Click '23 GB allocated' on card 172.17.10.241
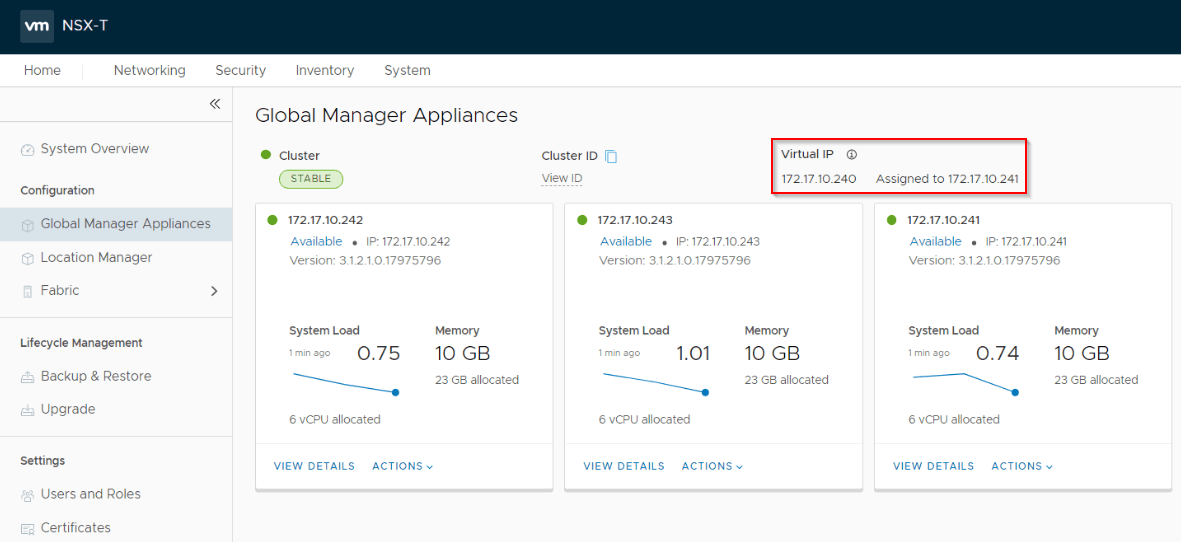The width and height of the screenshot is (1181, 542). tap(1096, 380)
